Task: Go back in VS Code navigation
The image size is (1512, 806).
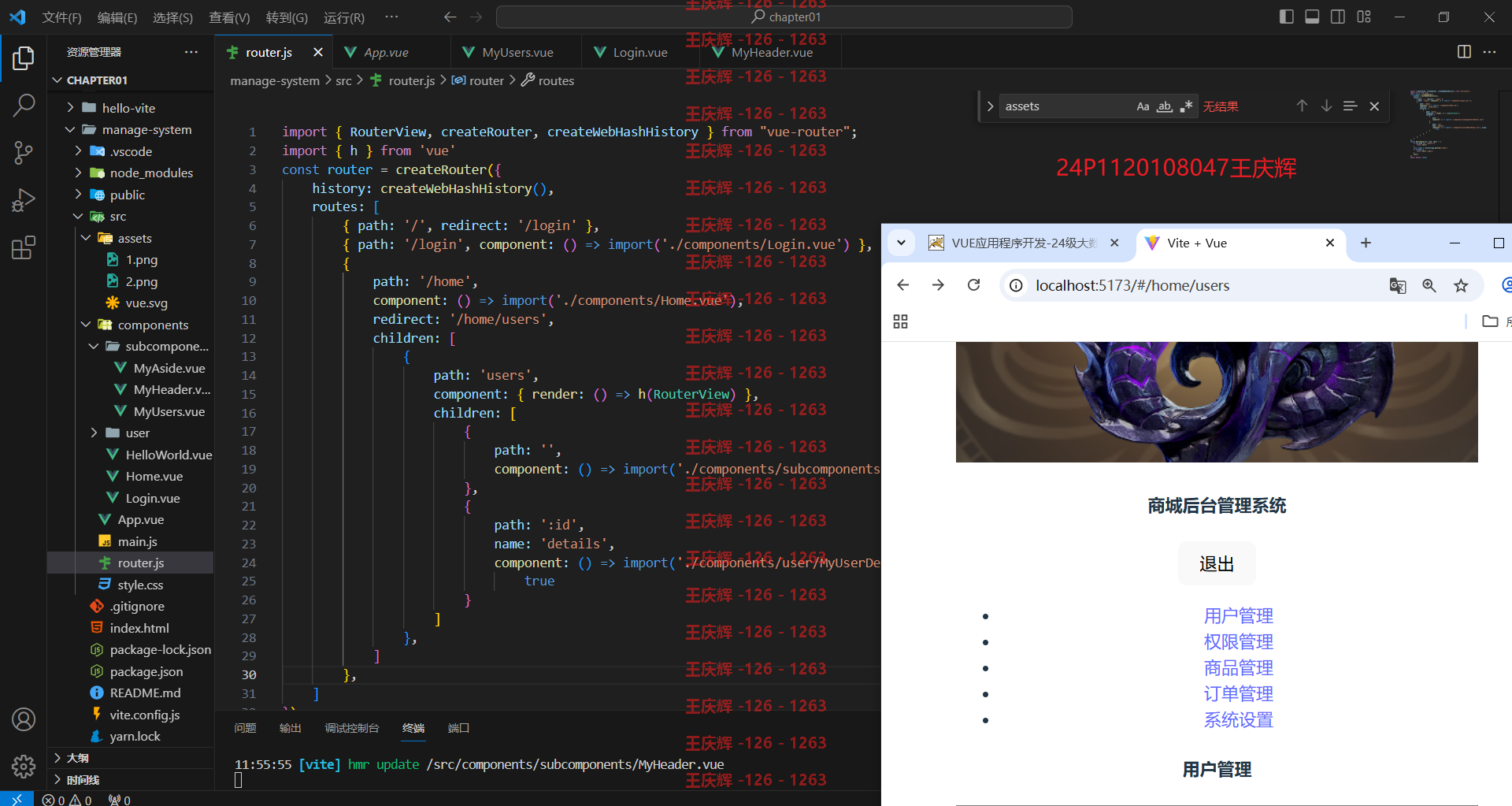Action: pos(450,17)
